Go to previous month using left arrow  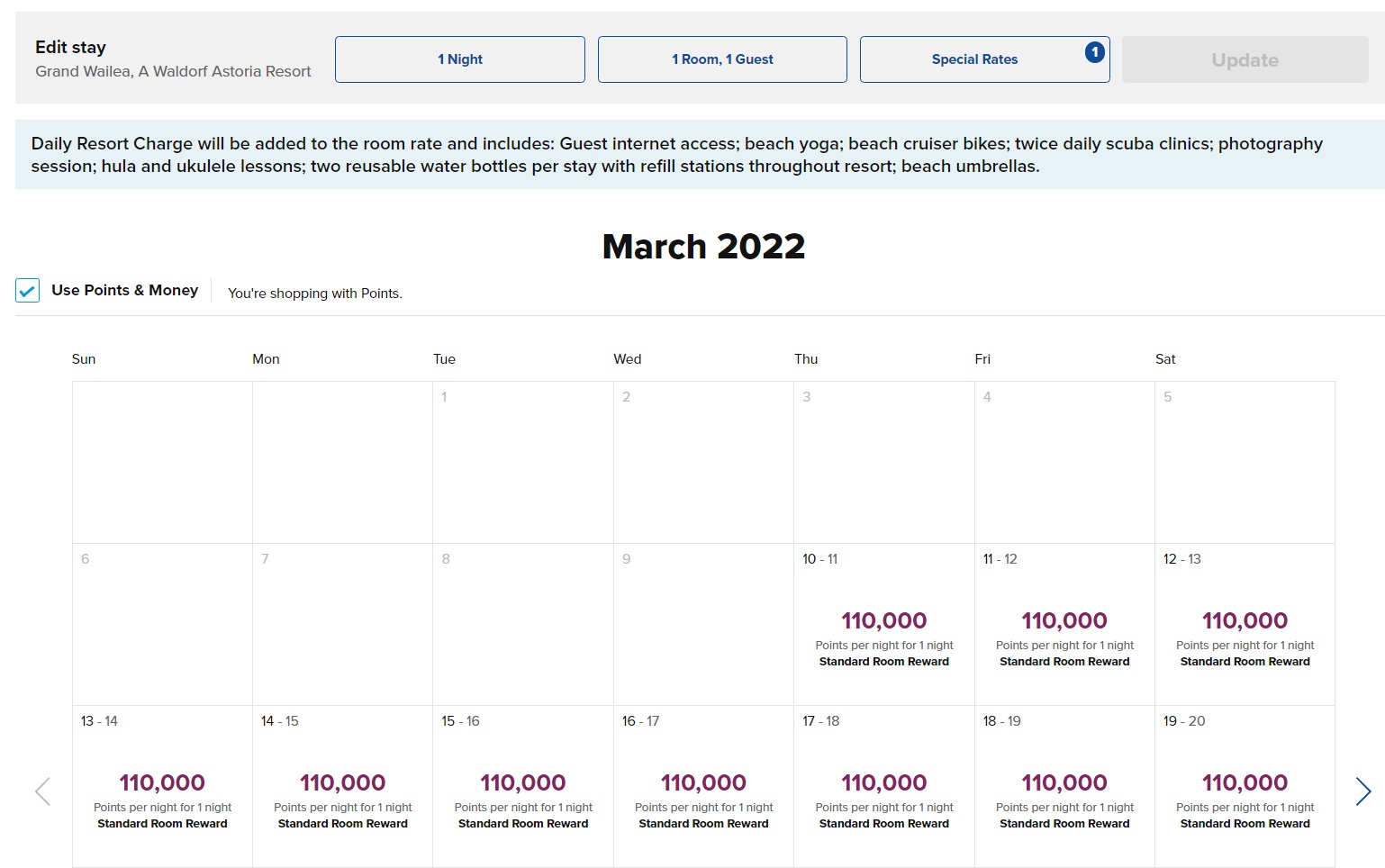[x=42, y=791]
